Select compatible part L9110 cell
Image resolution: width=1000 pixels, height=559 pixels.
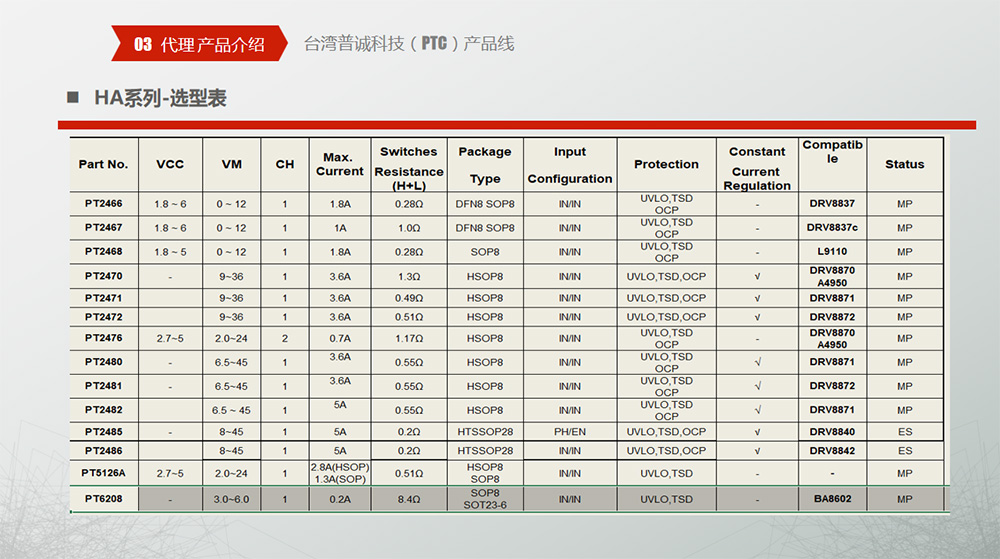[832, 251]
